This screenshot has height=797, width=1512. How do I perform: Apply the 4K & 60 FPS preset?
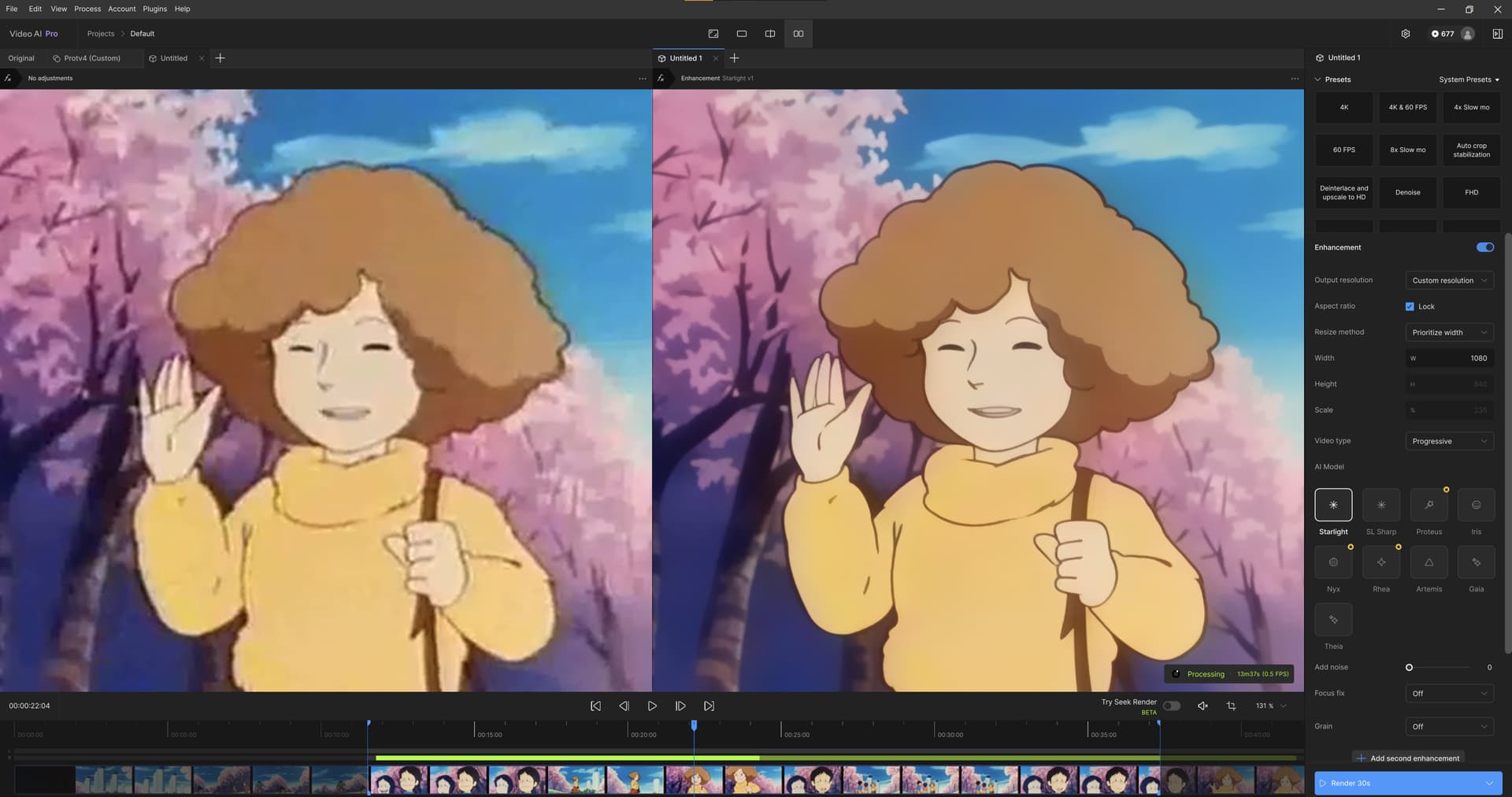click(x=1407, y=107)
